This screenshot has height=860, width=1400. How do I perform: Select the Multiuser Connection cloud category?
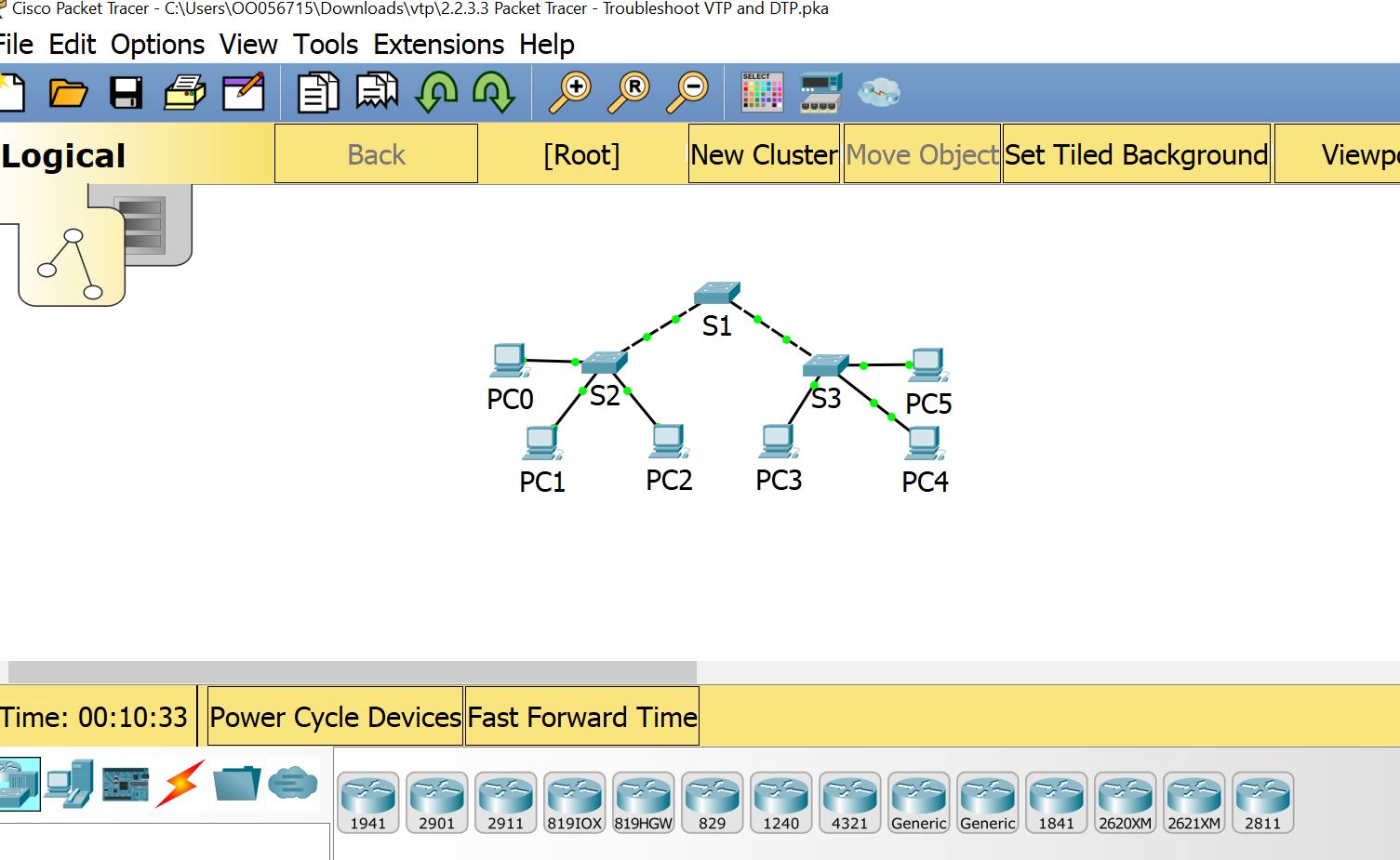click(x=293, y=784)
